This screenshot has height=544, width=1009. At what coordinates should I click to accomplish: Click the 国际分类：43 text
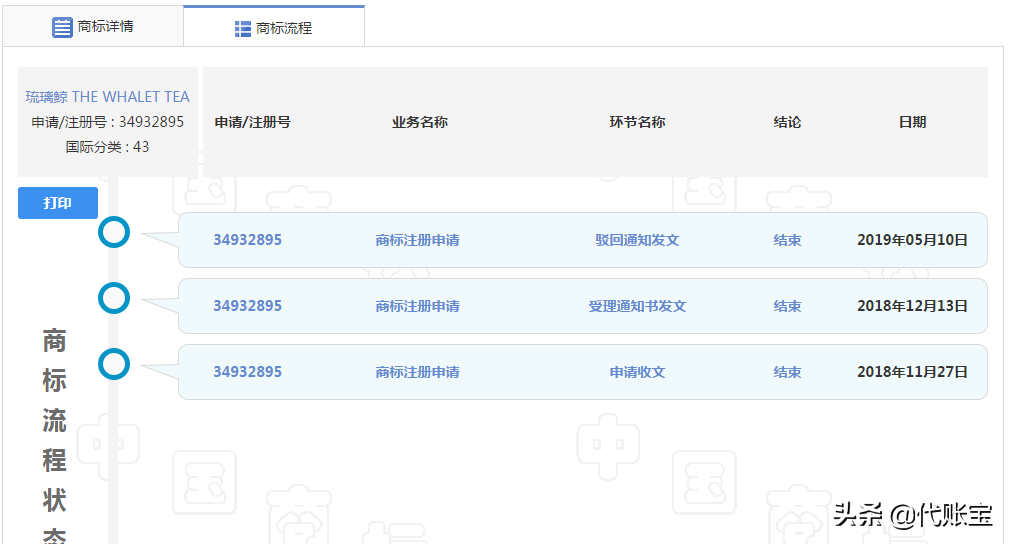pyautogui.click(x=107, y=147)
